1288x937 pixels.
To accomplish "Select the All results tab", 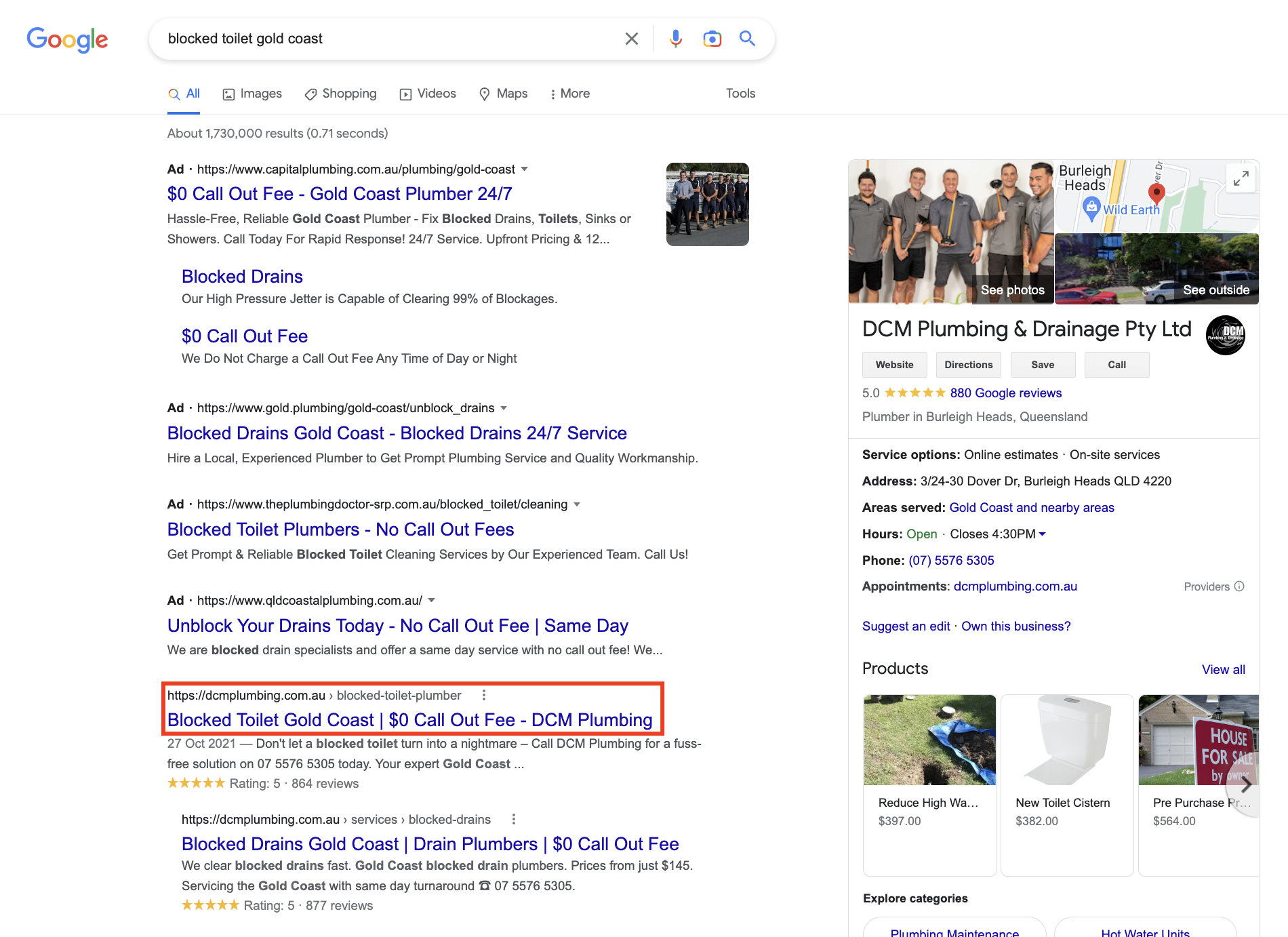I will click(x=184, y=94).
